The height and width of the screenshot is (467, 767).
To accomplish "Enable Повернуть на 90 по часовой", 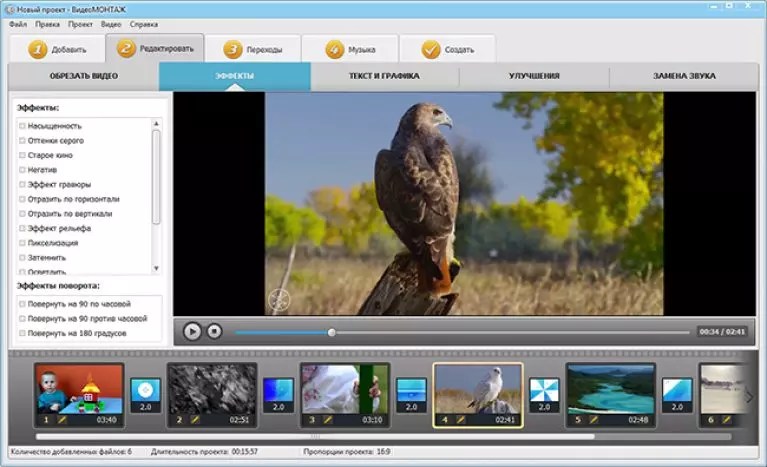I will 22,304.
